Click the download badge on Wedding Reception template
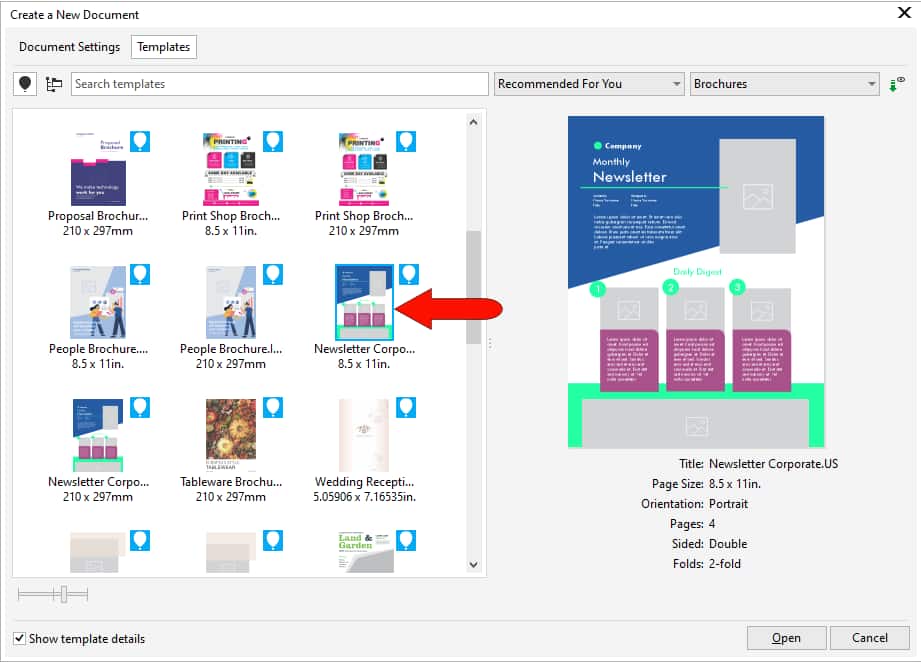 click(x=405, y=407)
